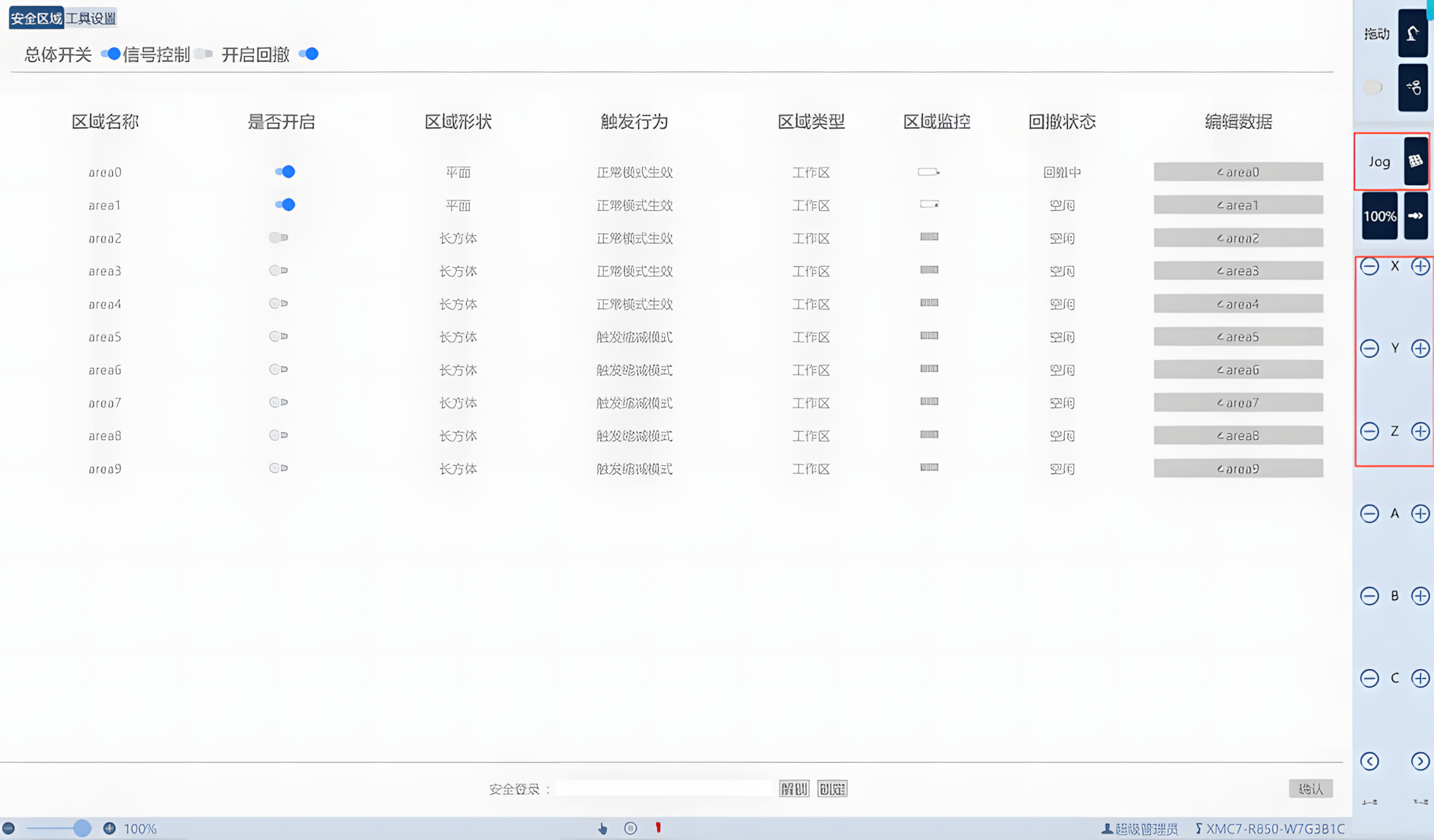Edit data for area8
This screenshot has height=840, width=1434.
pyautogui.click(x=1239, y=435)
